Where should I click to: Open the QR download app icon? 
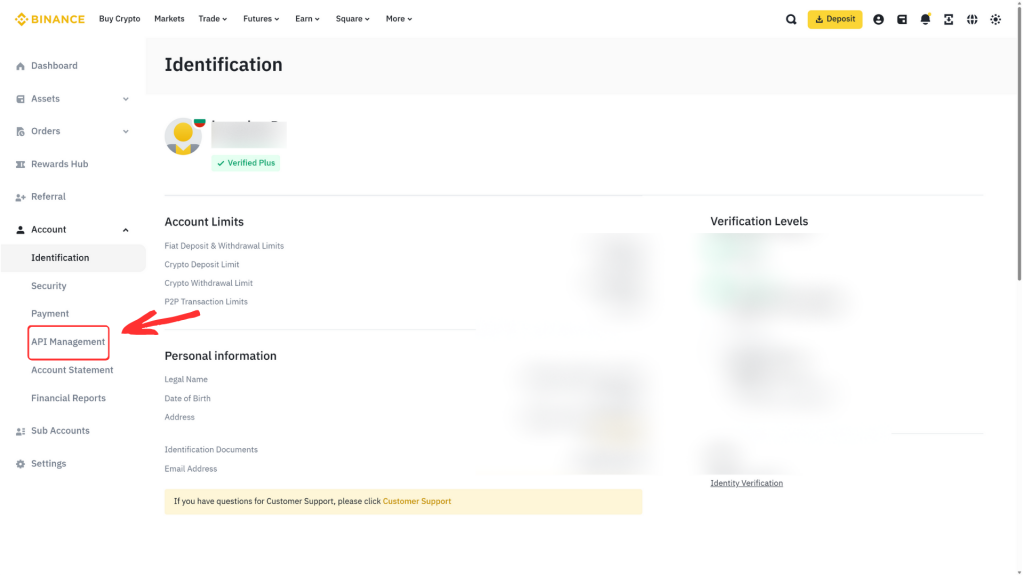949,20
